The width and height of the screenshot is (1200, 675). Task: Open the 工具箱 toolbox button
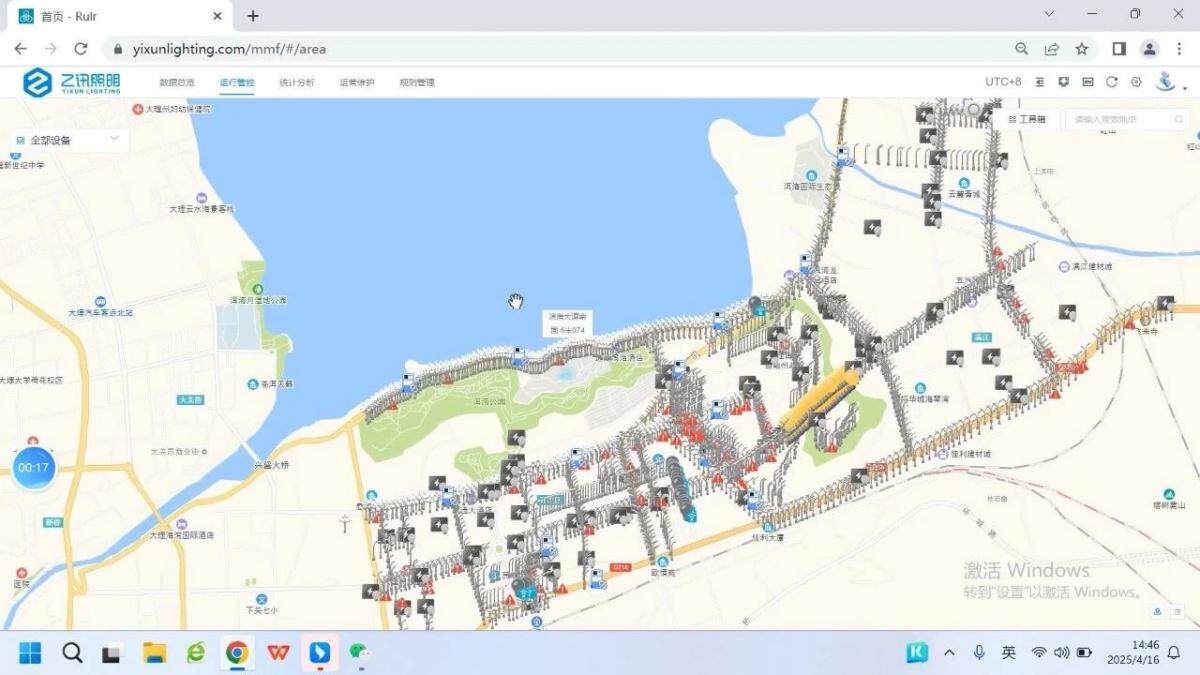click(x=1026, y=119)
